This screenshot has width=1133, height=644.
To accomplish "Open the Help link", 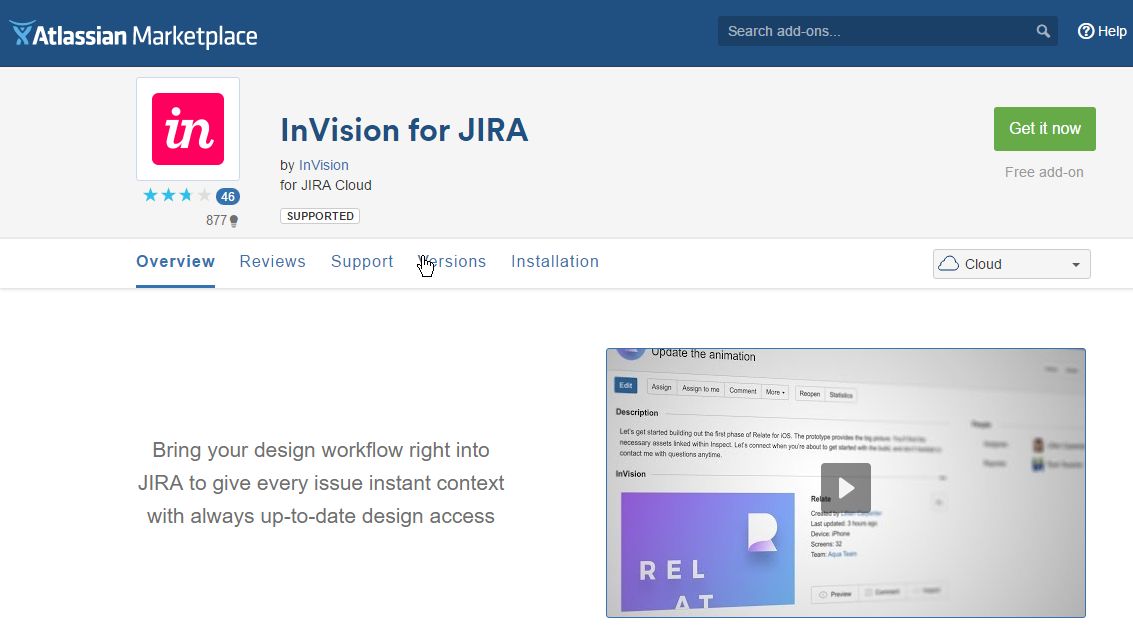I will (1102, 31).
